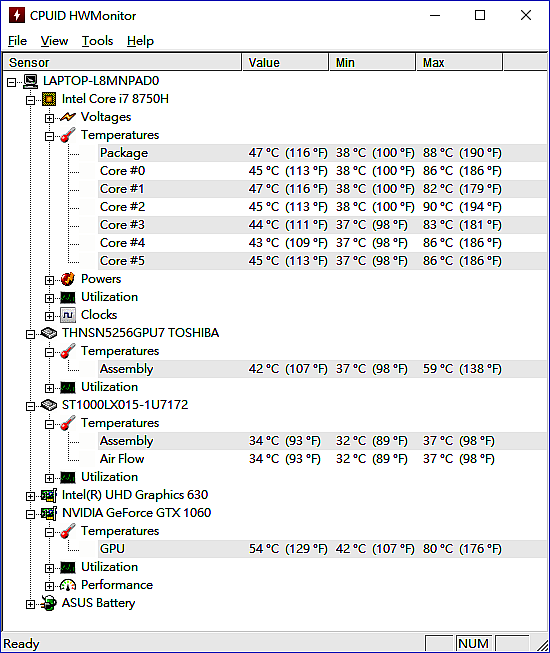Screen dimensions: 550x653
Task: Click the Max column header
Action: 460,62
